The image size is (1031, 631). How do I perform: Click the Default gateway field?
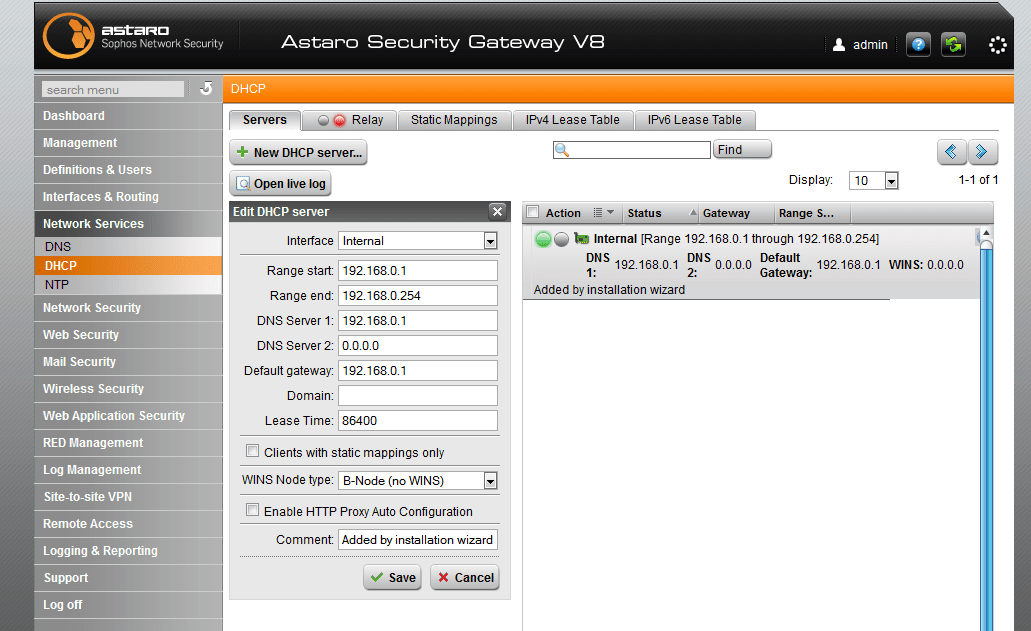(x=418, y=371)
